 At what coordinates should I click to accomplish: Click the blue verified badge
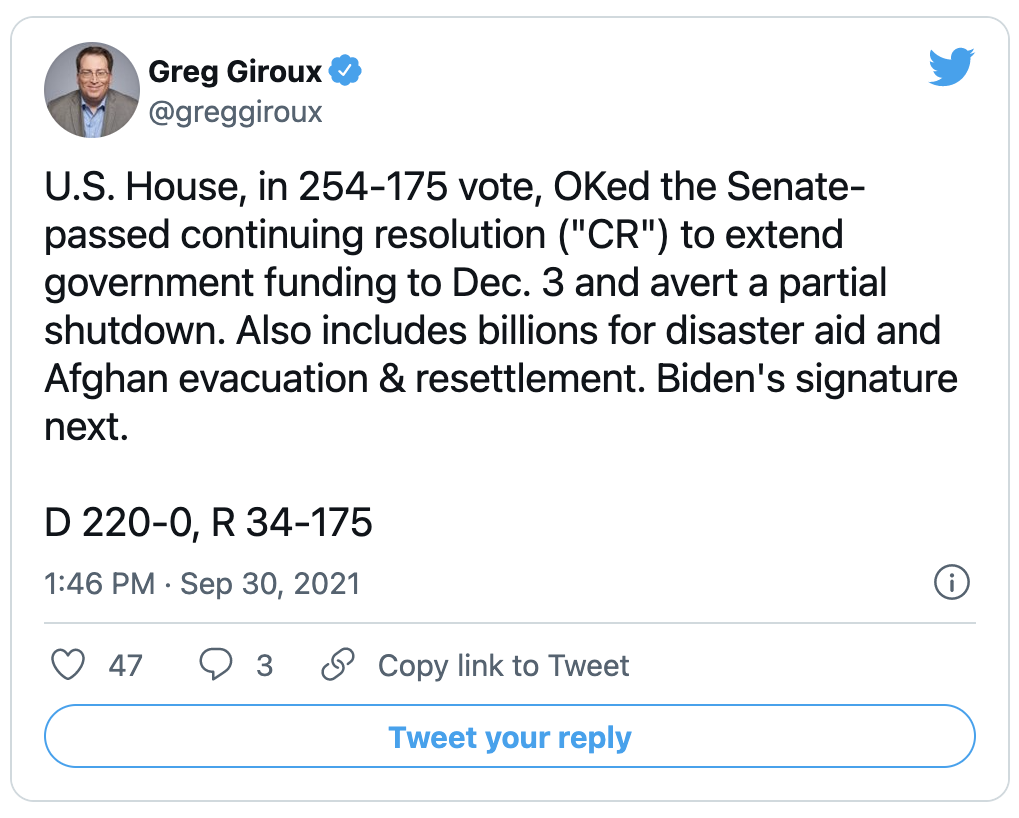[345, 70]
